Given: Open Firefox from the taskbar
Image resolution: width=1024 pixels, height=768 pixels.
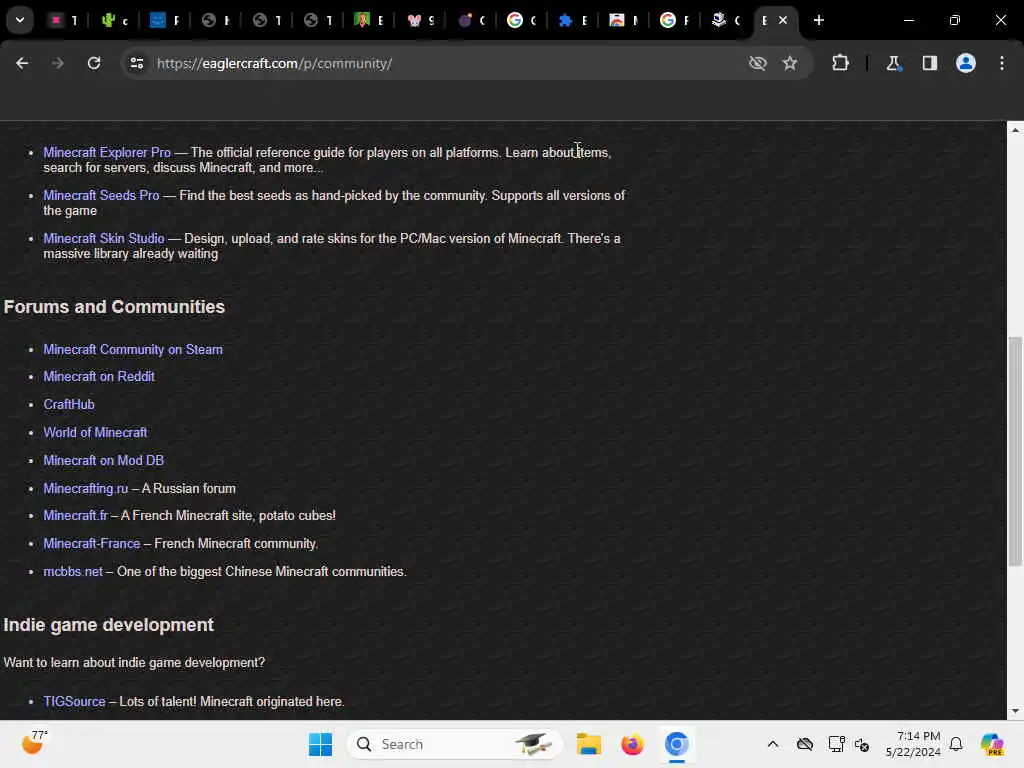Looking at the screenshot, I should point(632,744).
